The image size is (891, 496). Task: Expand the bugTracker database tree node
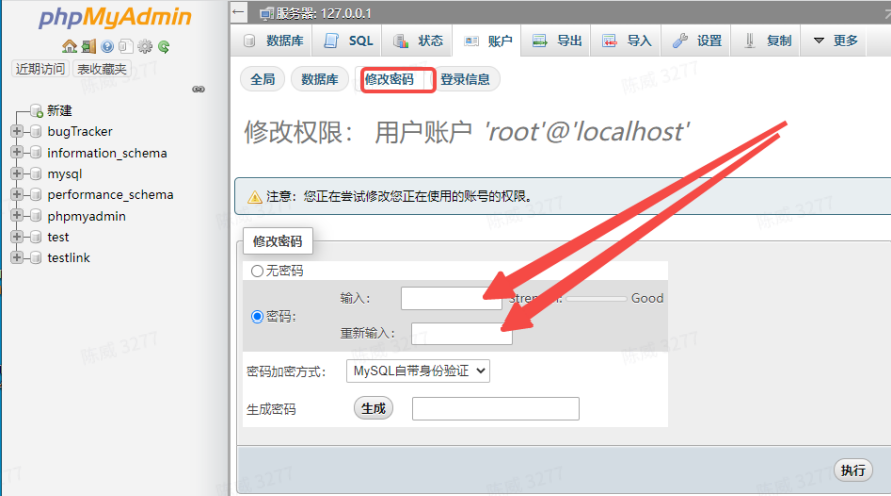point(16,132)
